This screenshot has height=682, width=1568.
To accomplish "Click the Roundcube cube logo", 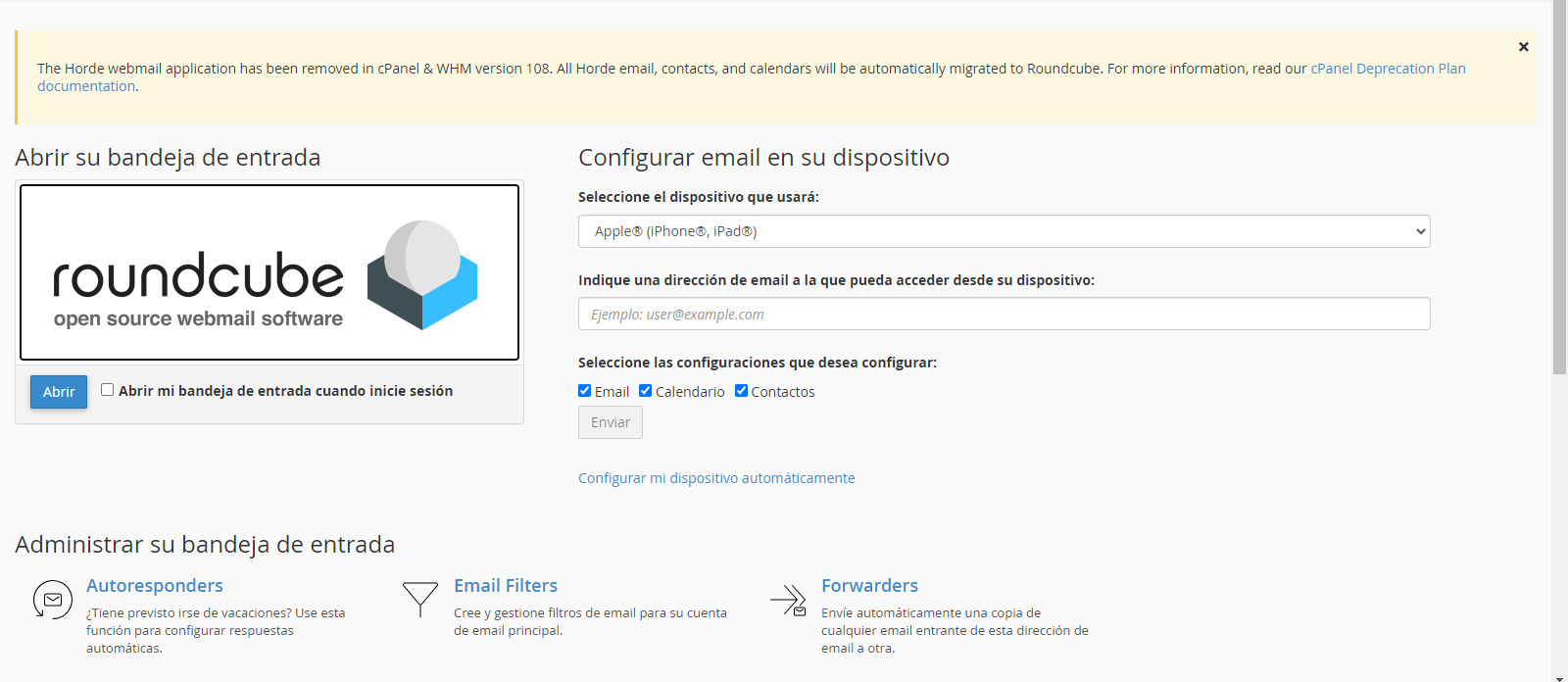I will [422, 274].
